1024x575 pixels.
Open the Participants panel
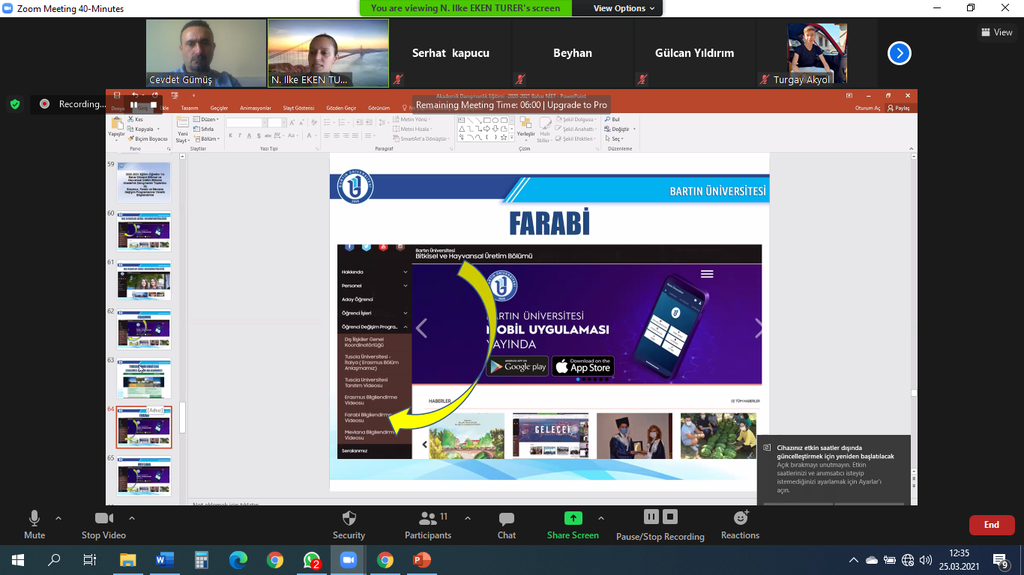[428, 525]
